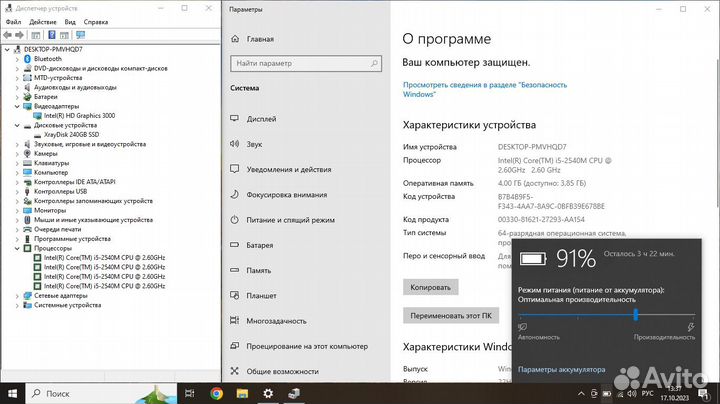
Task: Expand DVD-дисководы и дисководы компакт-дисков node
Action: click(17, 68)
